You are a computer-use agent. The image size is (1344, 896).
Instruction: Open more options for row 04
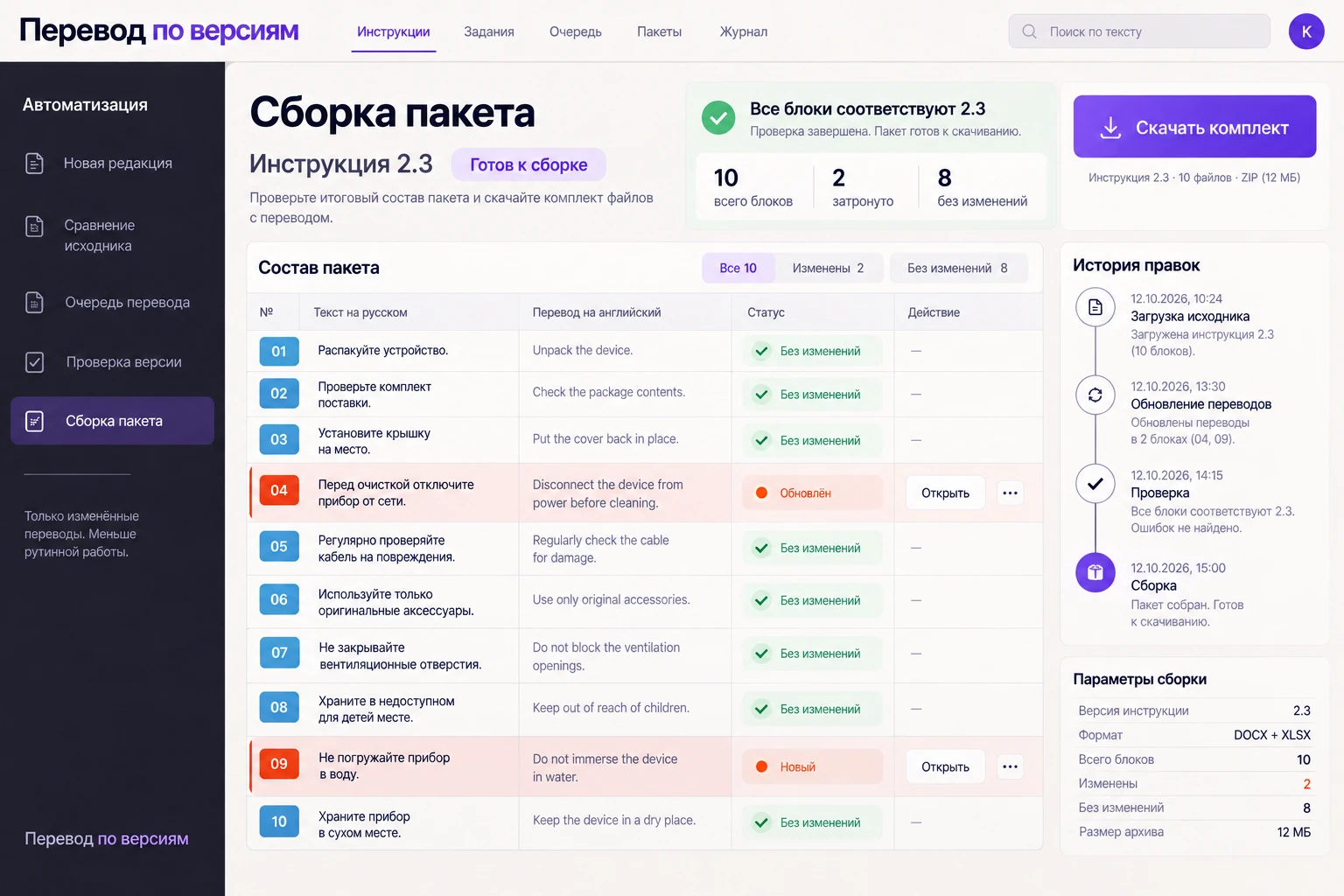click(x=1010, y=493)
